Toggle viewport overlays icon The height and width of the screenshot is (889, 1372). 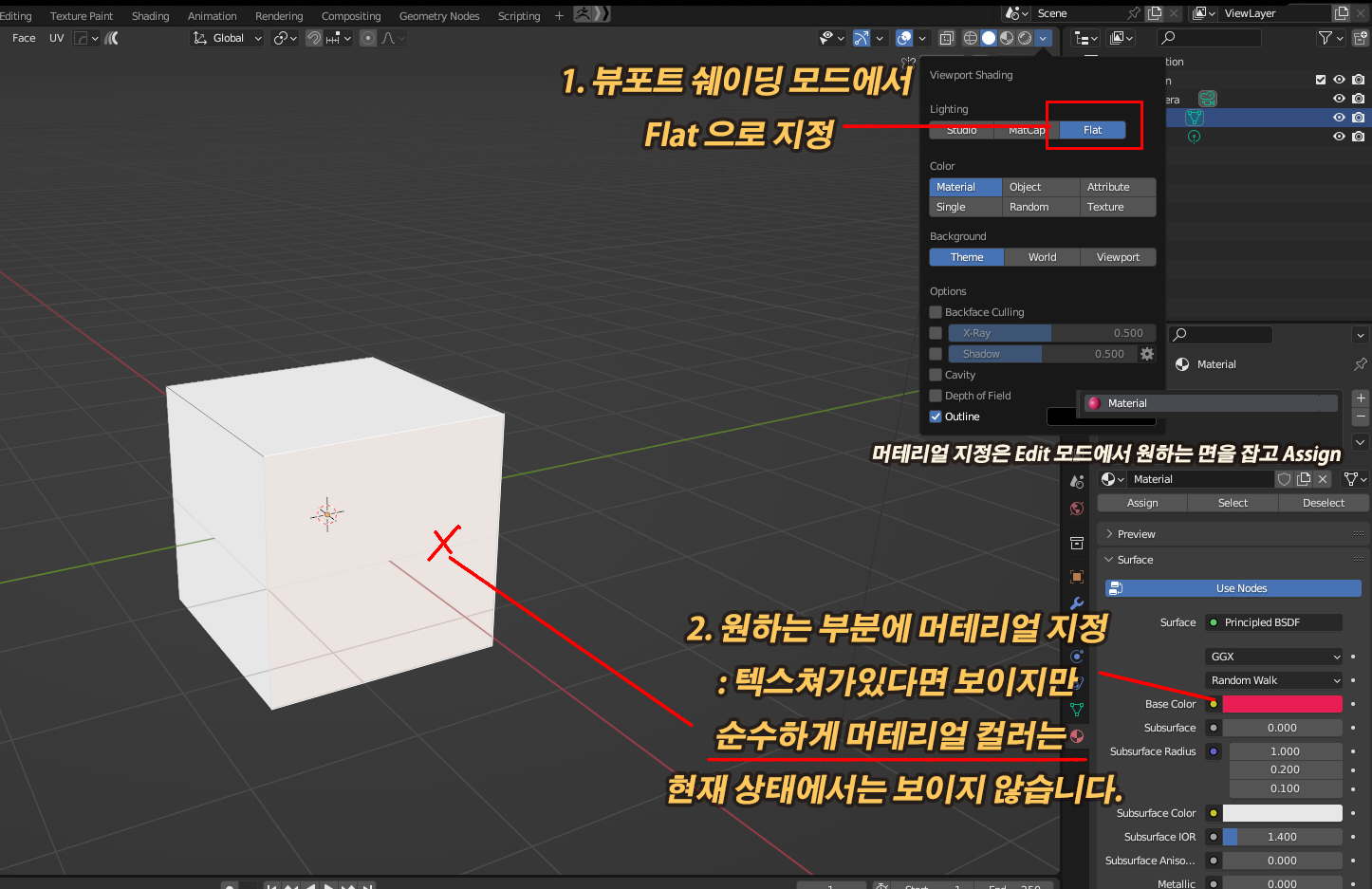pos(904,38)
